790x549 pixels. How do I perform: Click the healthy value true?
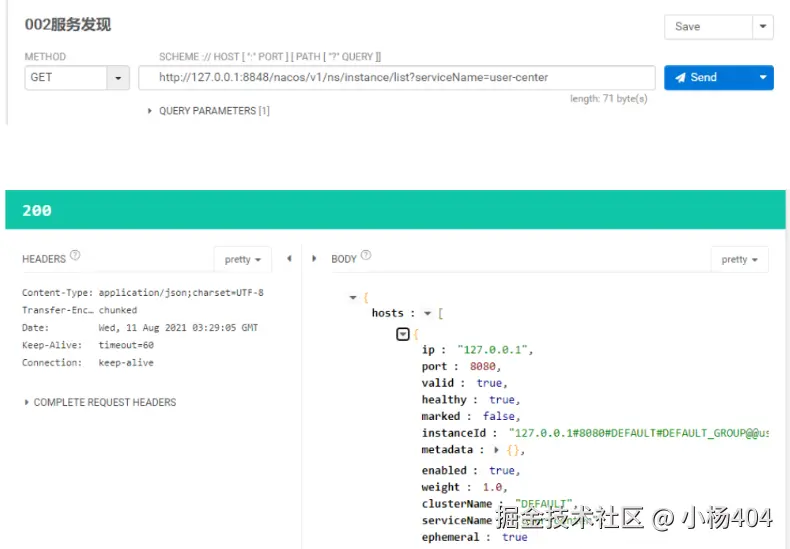(x=502, y=400)
